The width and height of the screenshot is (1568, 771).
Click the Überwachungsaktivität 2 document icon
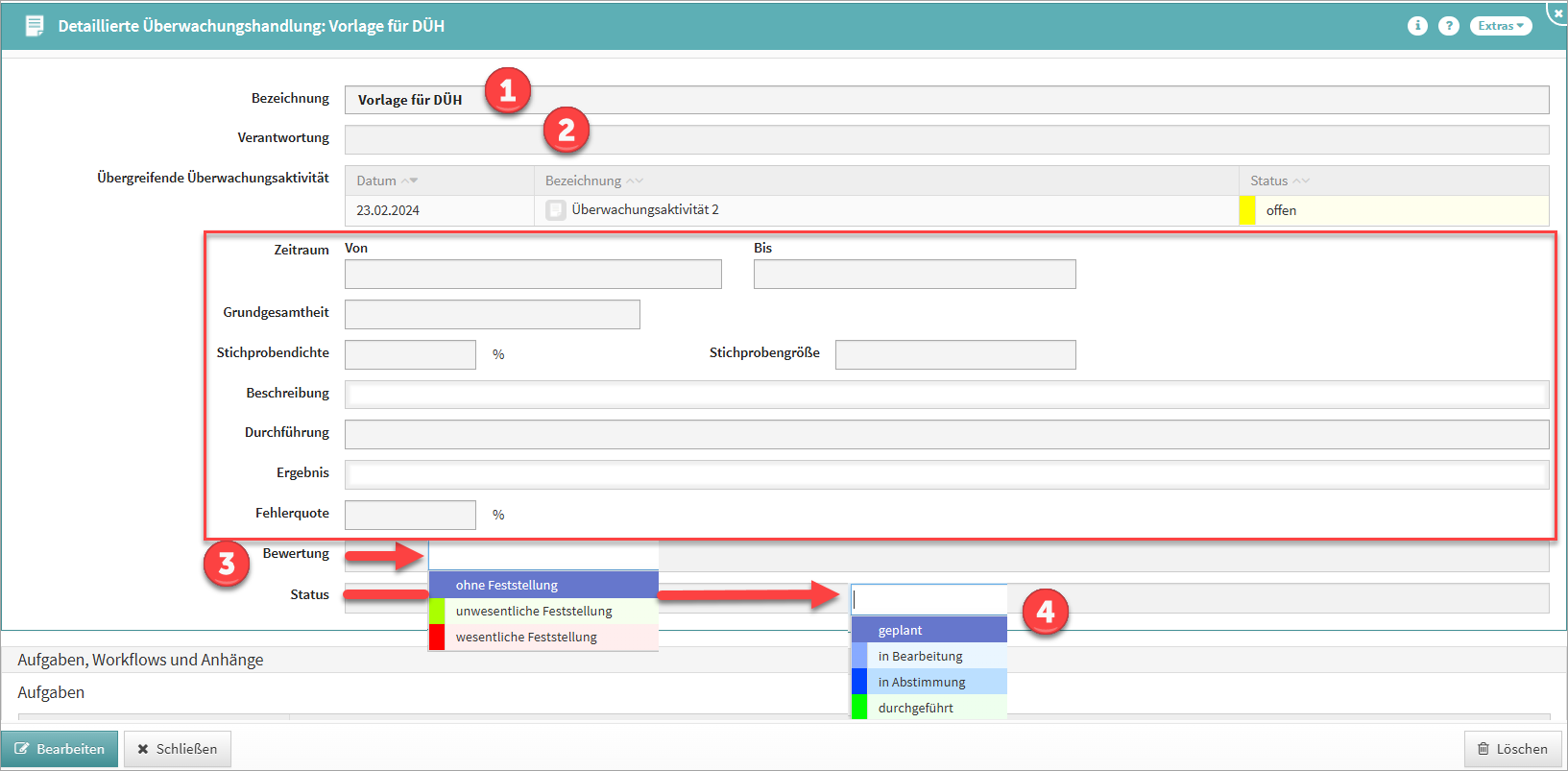(x=555, y=210)
